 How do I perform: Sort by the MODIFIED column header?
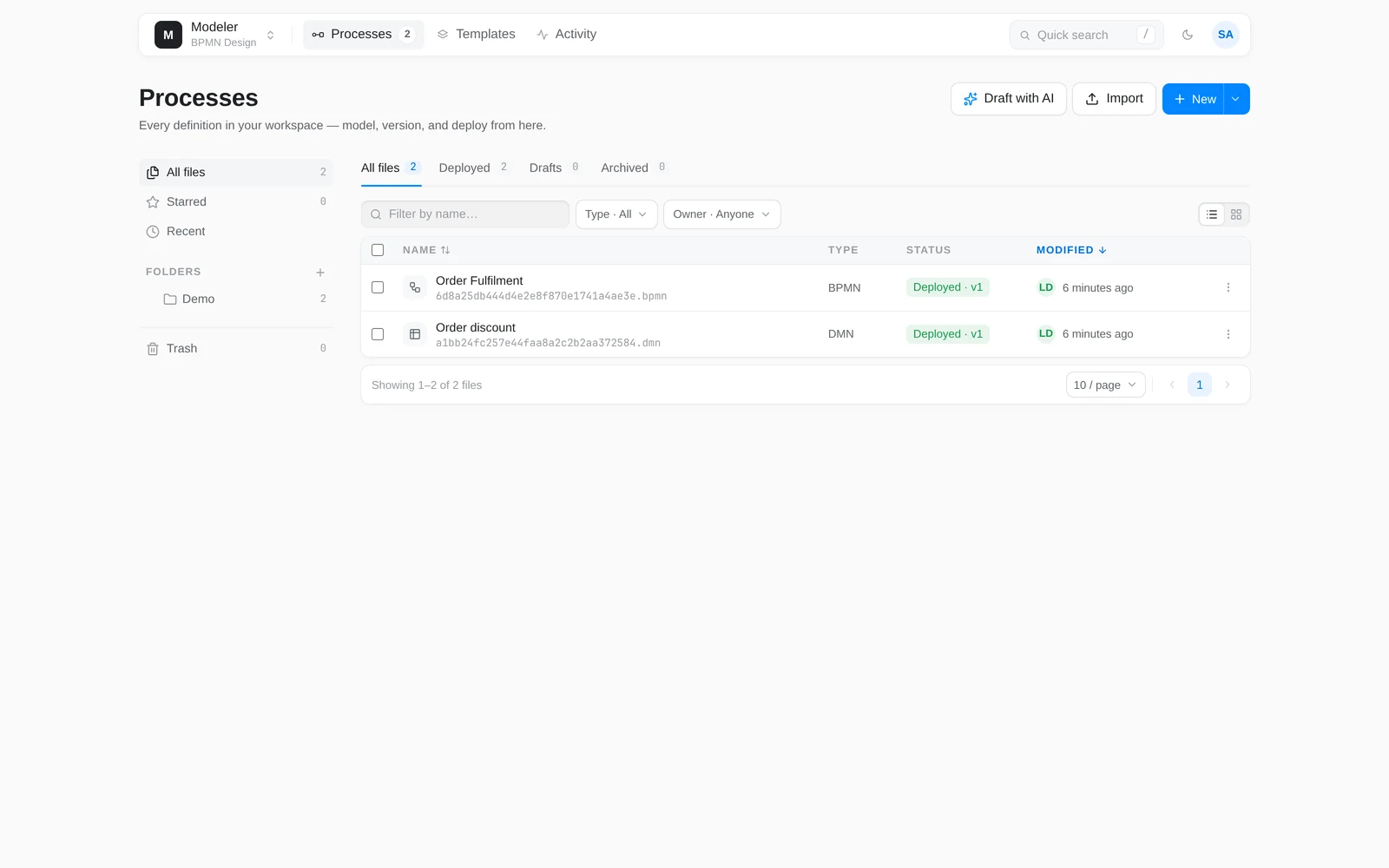[1071, 250]
